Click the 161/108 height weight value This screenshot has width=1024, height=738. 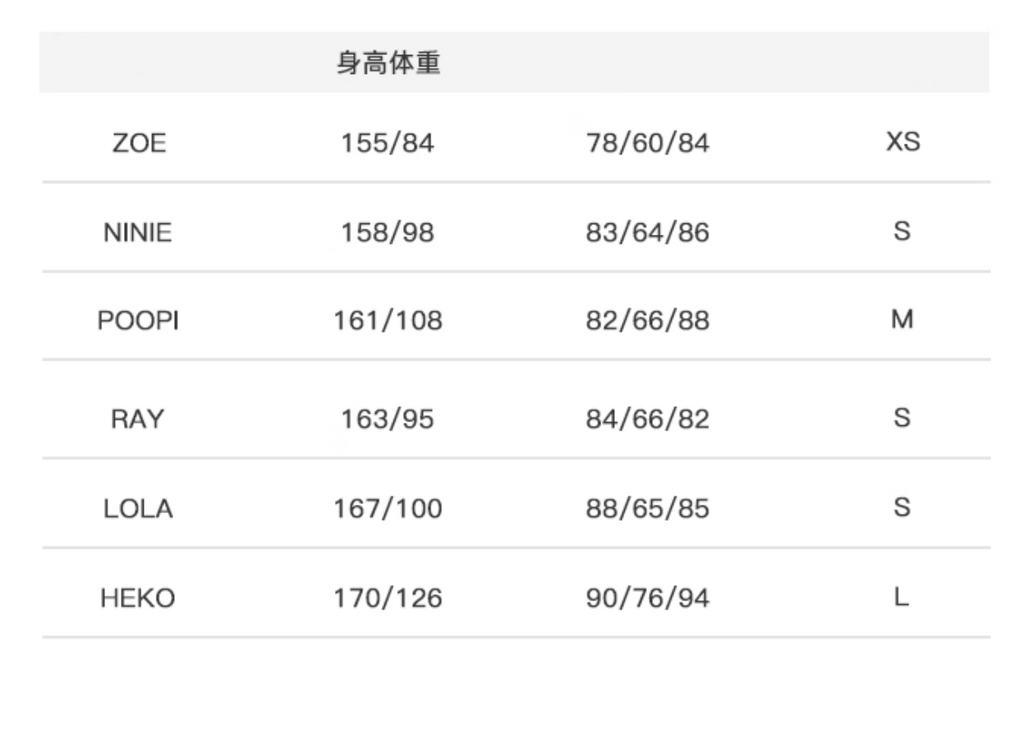pos(388,322)
